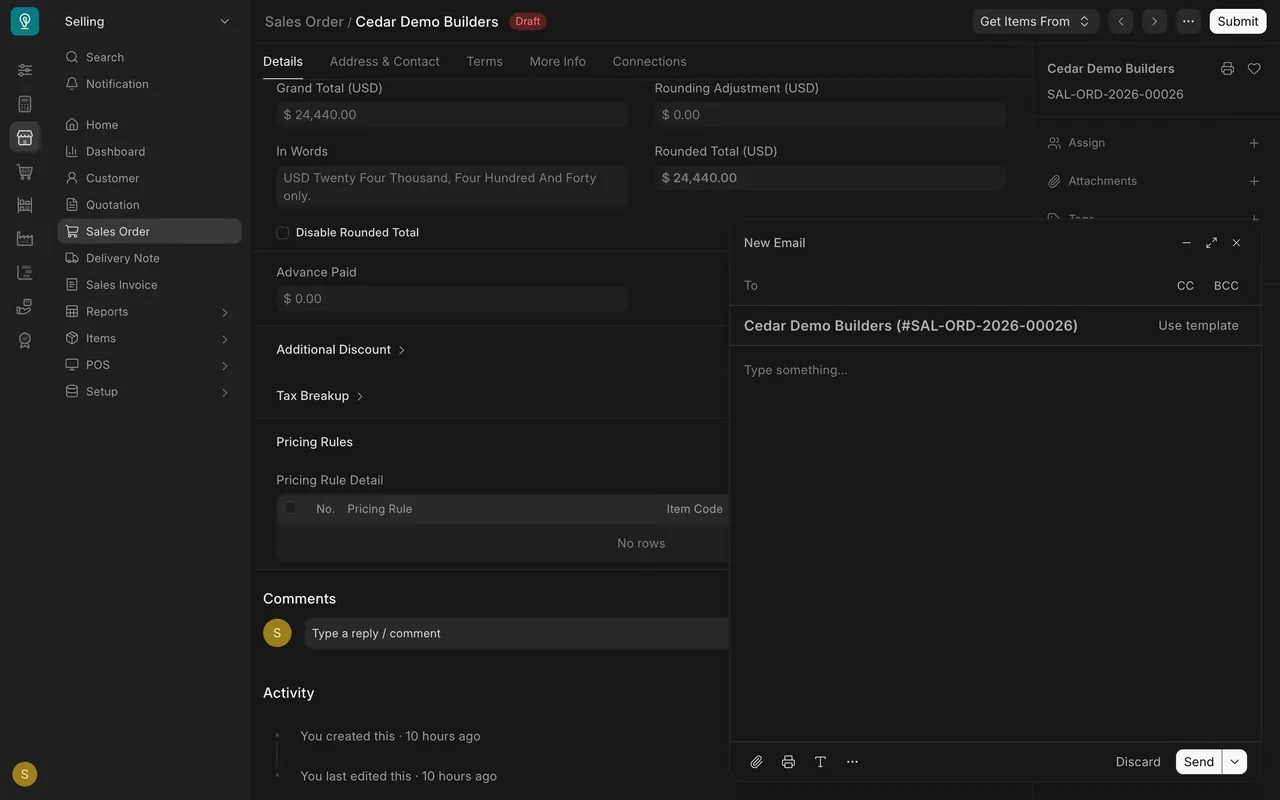
Task: Open the header ellipsis menu
Action: click(x=1188, y=21)
